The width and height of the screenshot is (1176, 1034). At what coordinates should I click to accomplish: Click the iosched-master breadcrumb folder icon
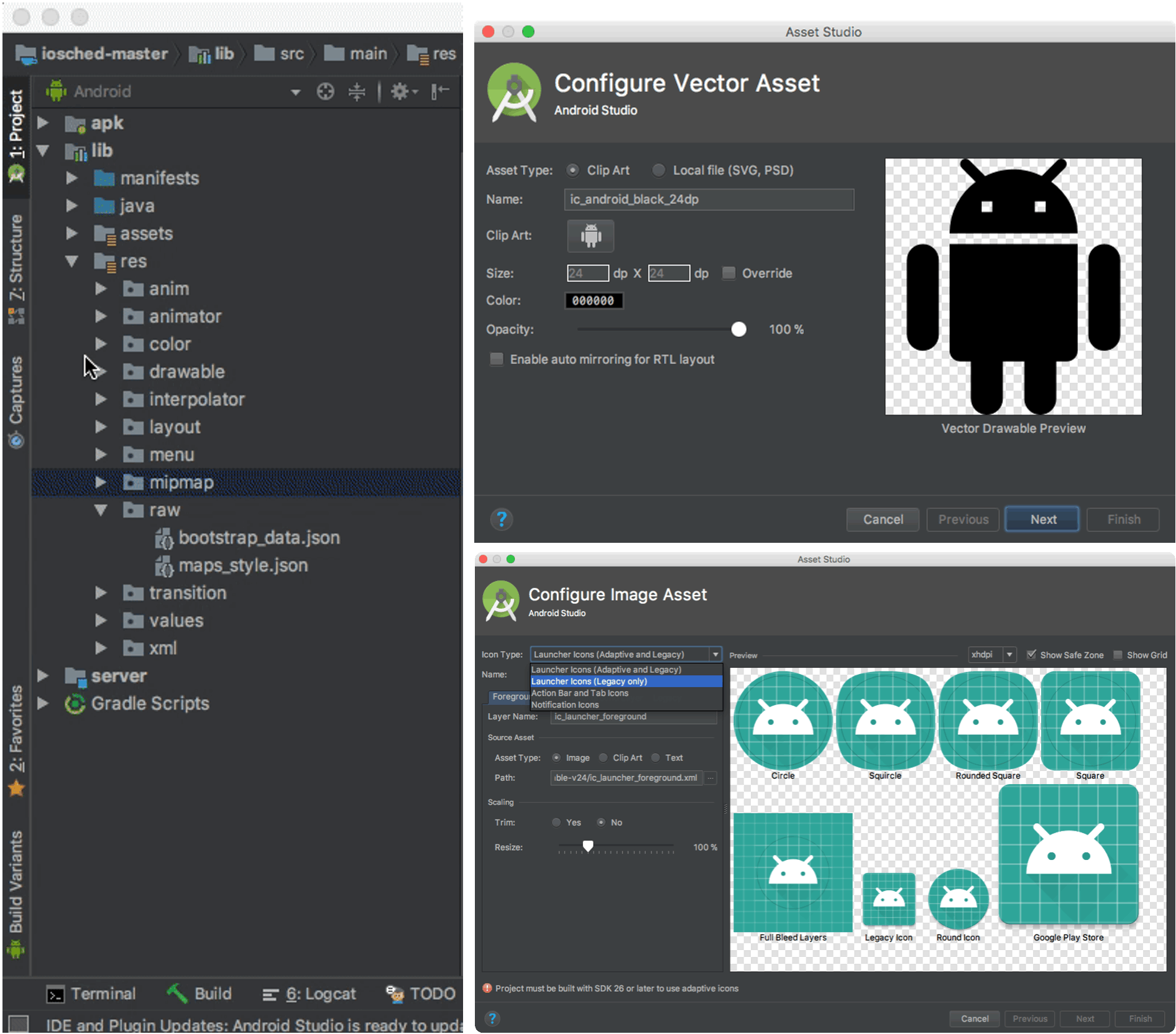tap(25, 55)
